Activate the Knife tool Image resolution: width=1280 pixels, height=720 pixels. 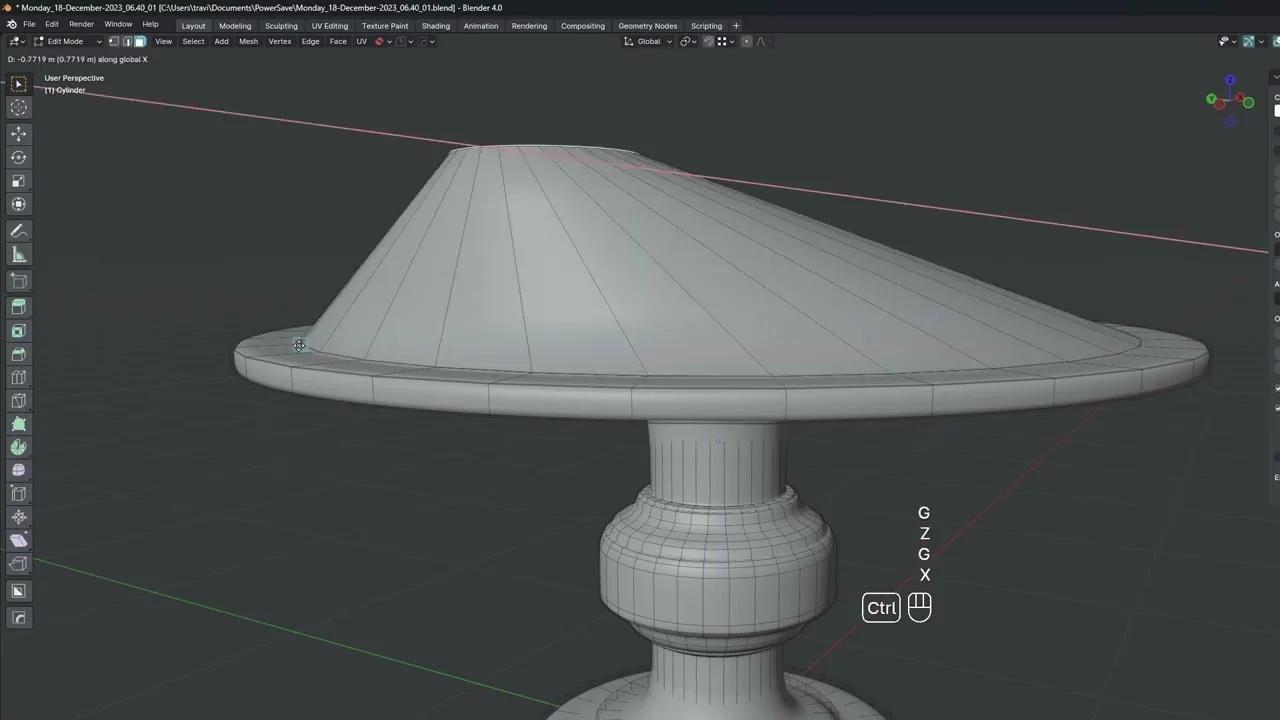[18, 400]
